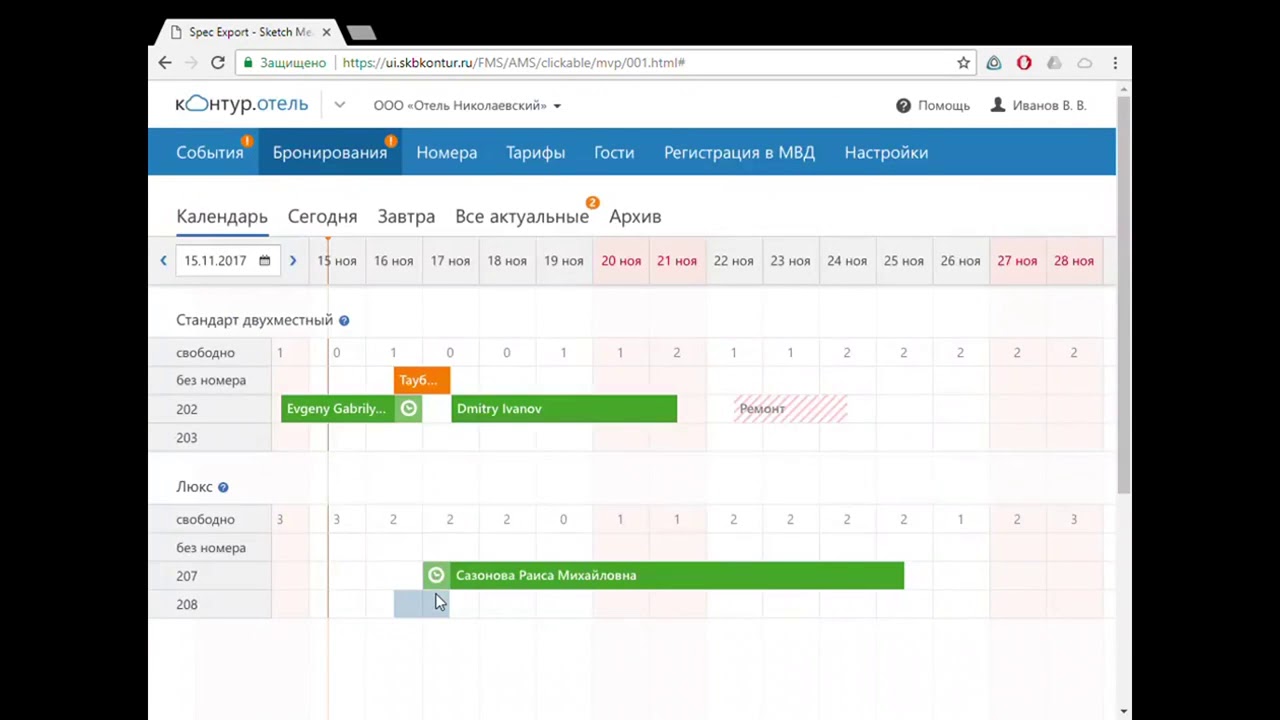Open calendar picker icon in date field
This screenshot has height=720, width=1280.
coord(264,261)
